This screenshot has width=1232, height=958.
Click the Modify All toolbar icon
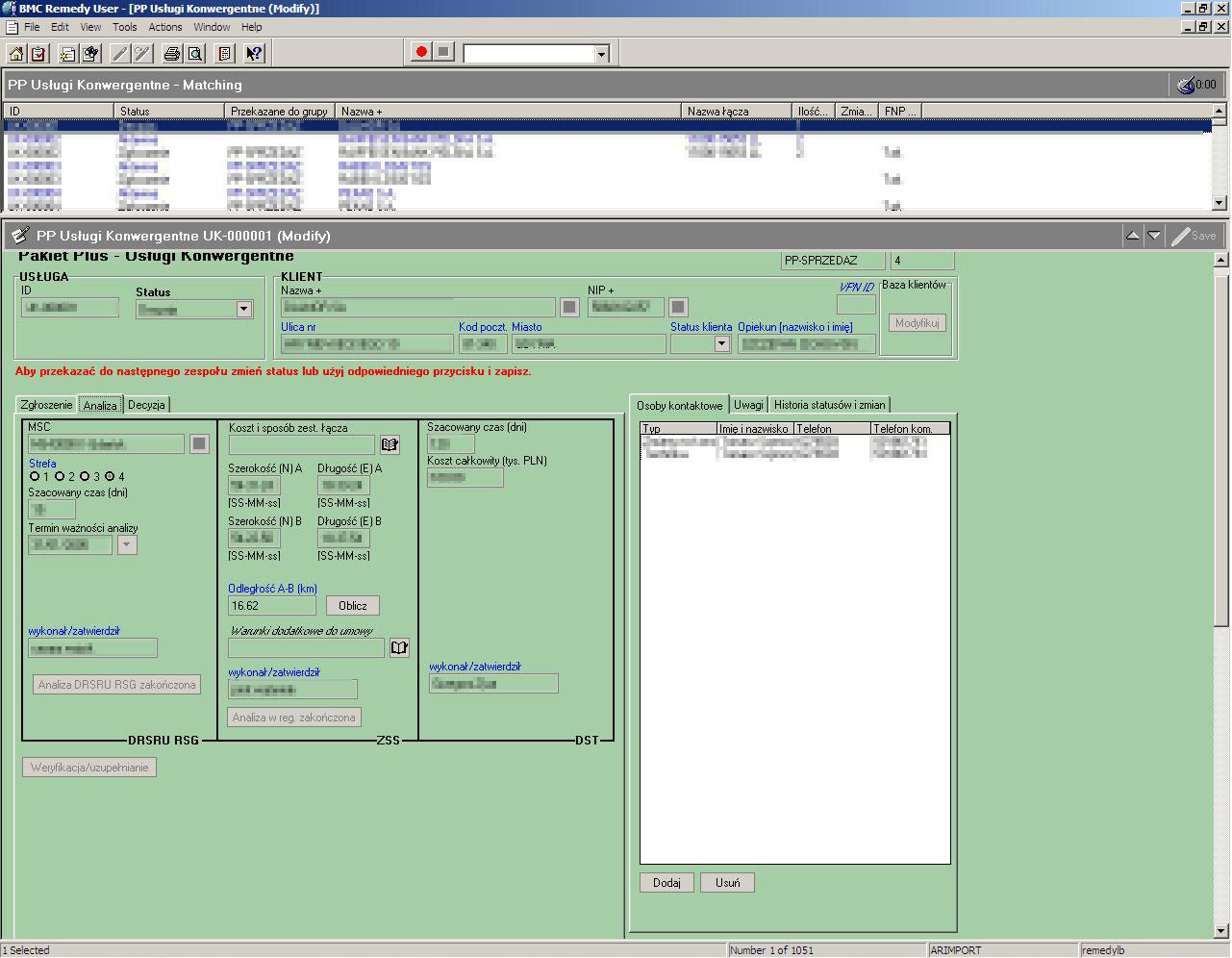(142, 53)
